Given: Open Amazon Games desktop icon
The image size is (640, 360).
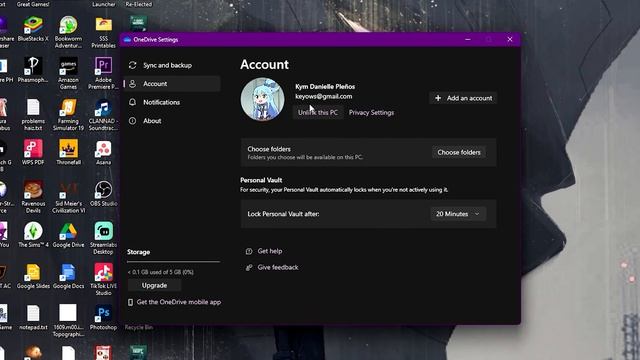Looking at the screenshot, I should pos(68,73).
